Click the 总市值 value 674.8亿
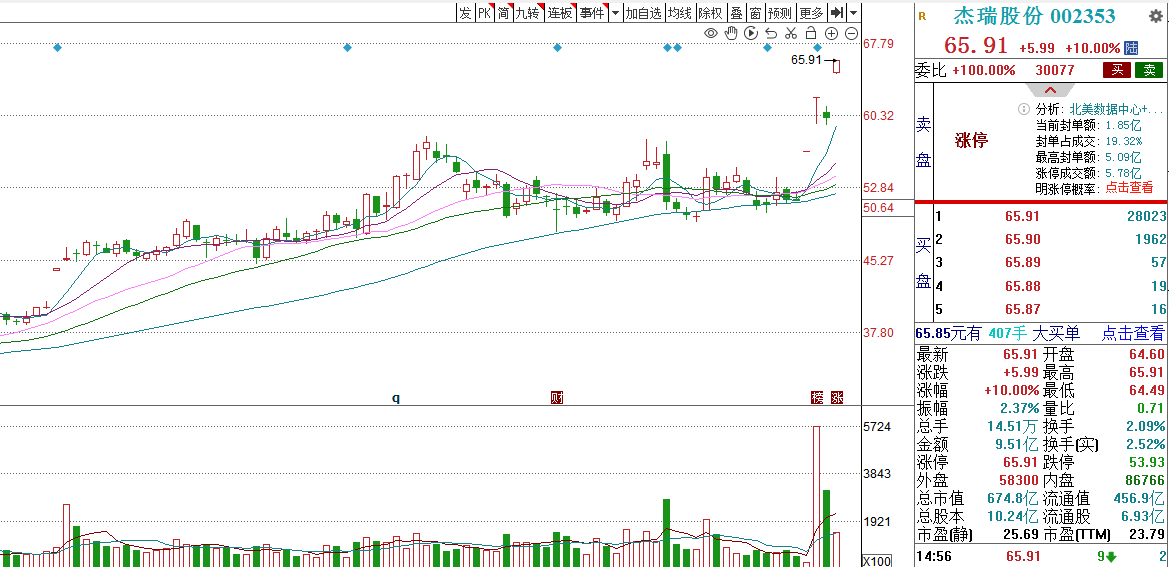This screenshot has height=567, width=1169. (x=1012, y=498)
